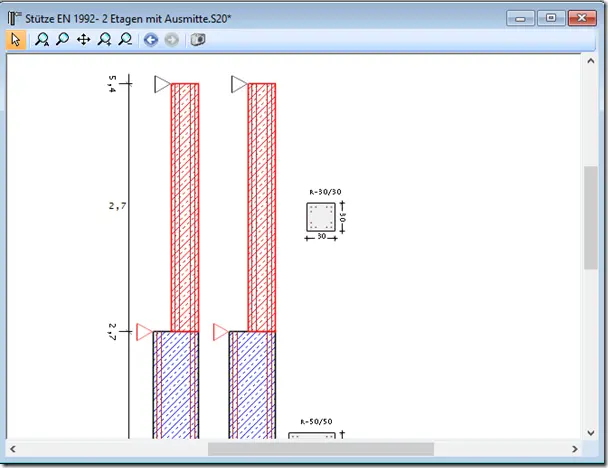
Task: Click the horizontal scrollbar right arrow
Action: 575,449
